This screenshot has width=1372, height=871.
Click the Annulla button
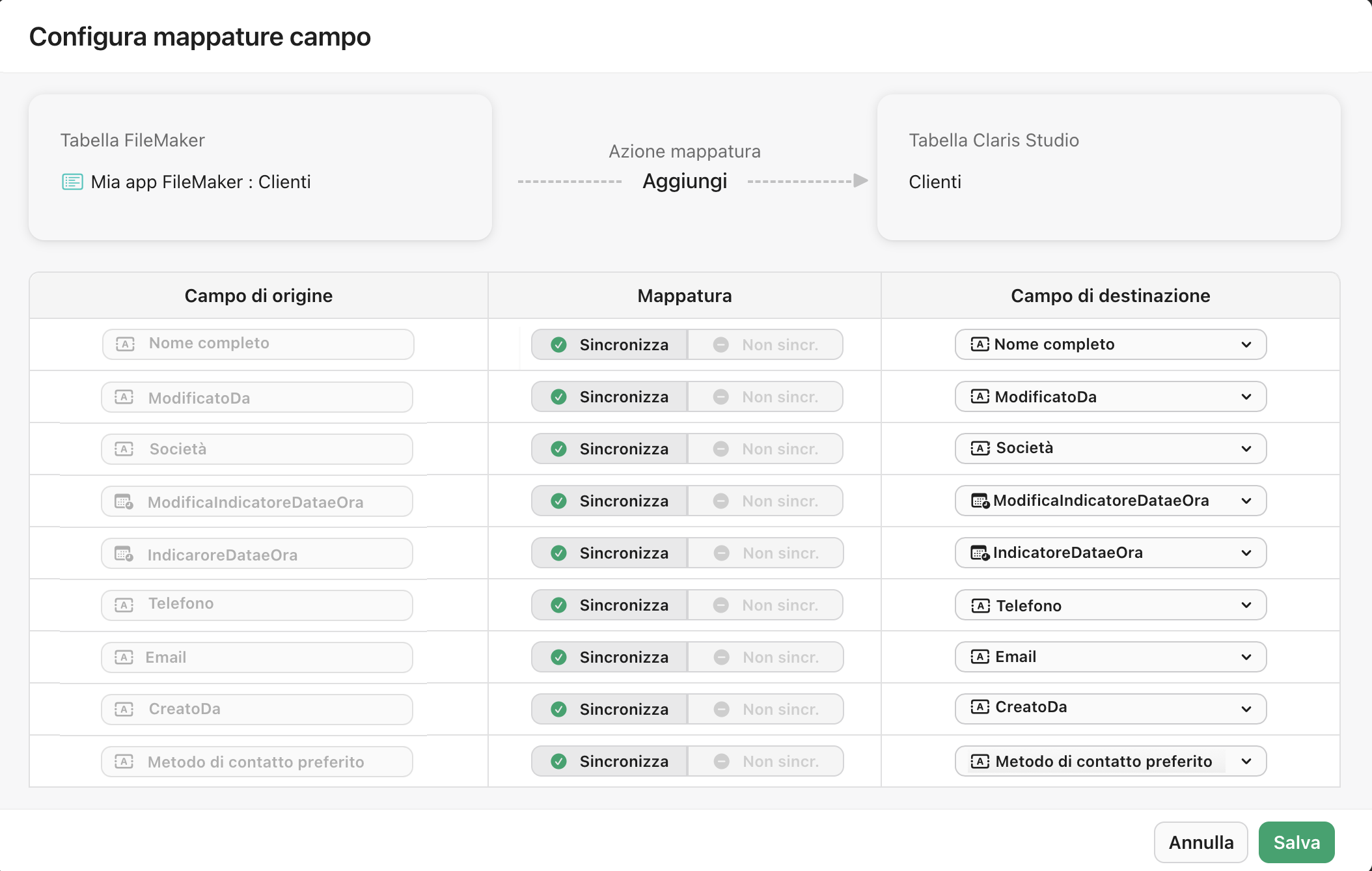coord(1201,842)
